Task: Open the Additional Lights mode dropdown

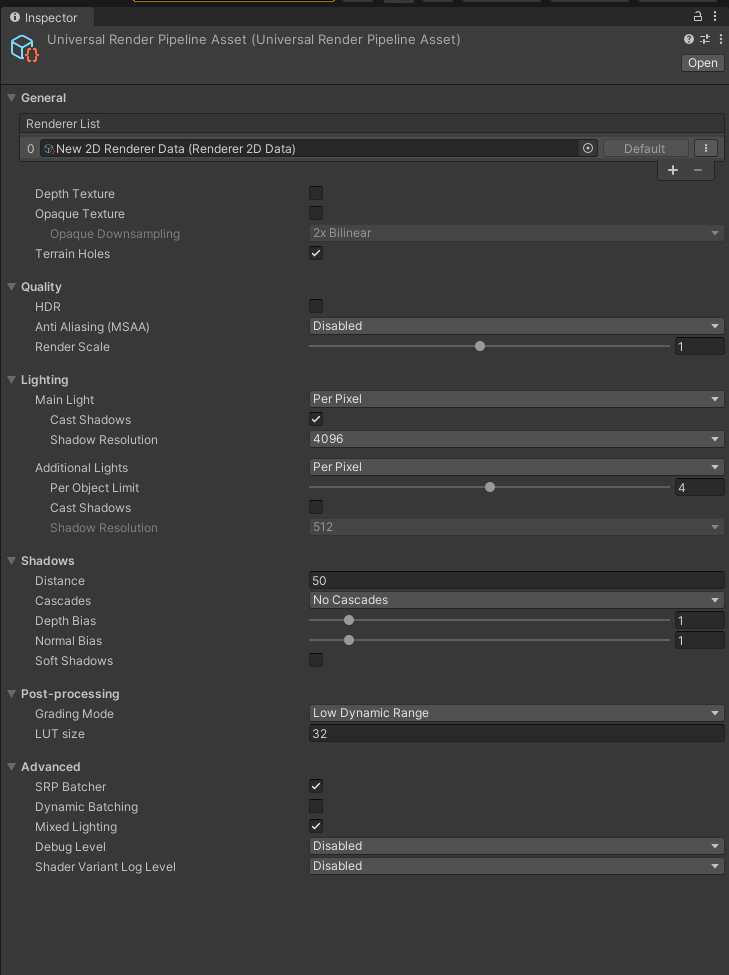Action: (516, 467)
